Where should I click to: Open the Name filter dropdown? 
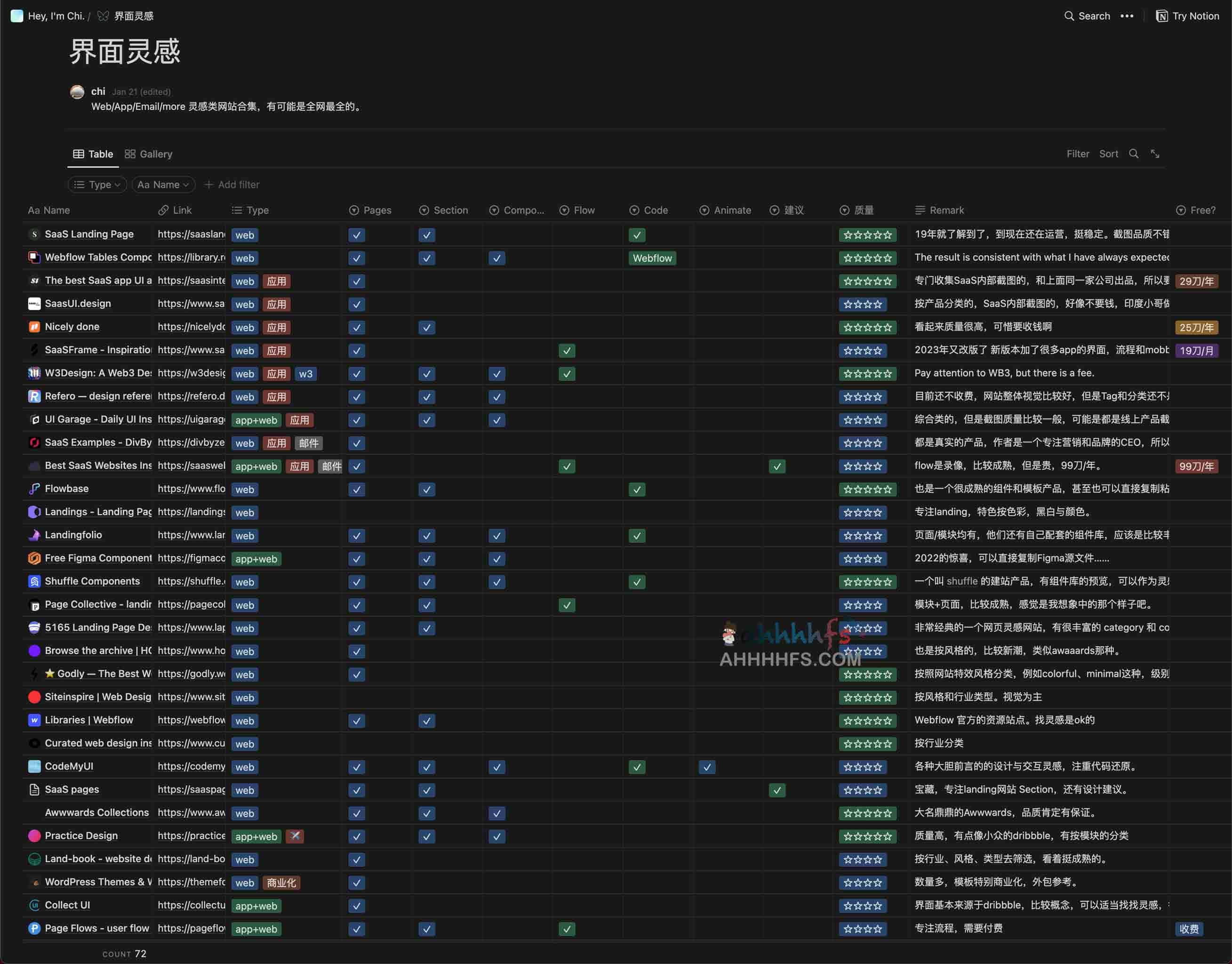[163, 185]
